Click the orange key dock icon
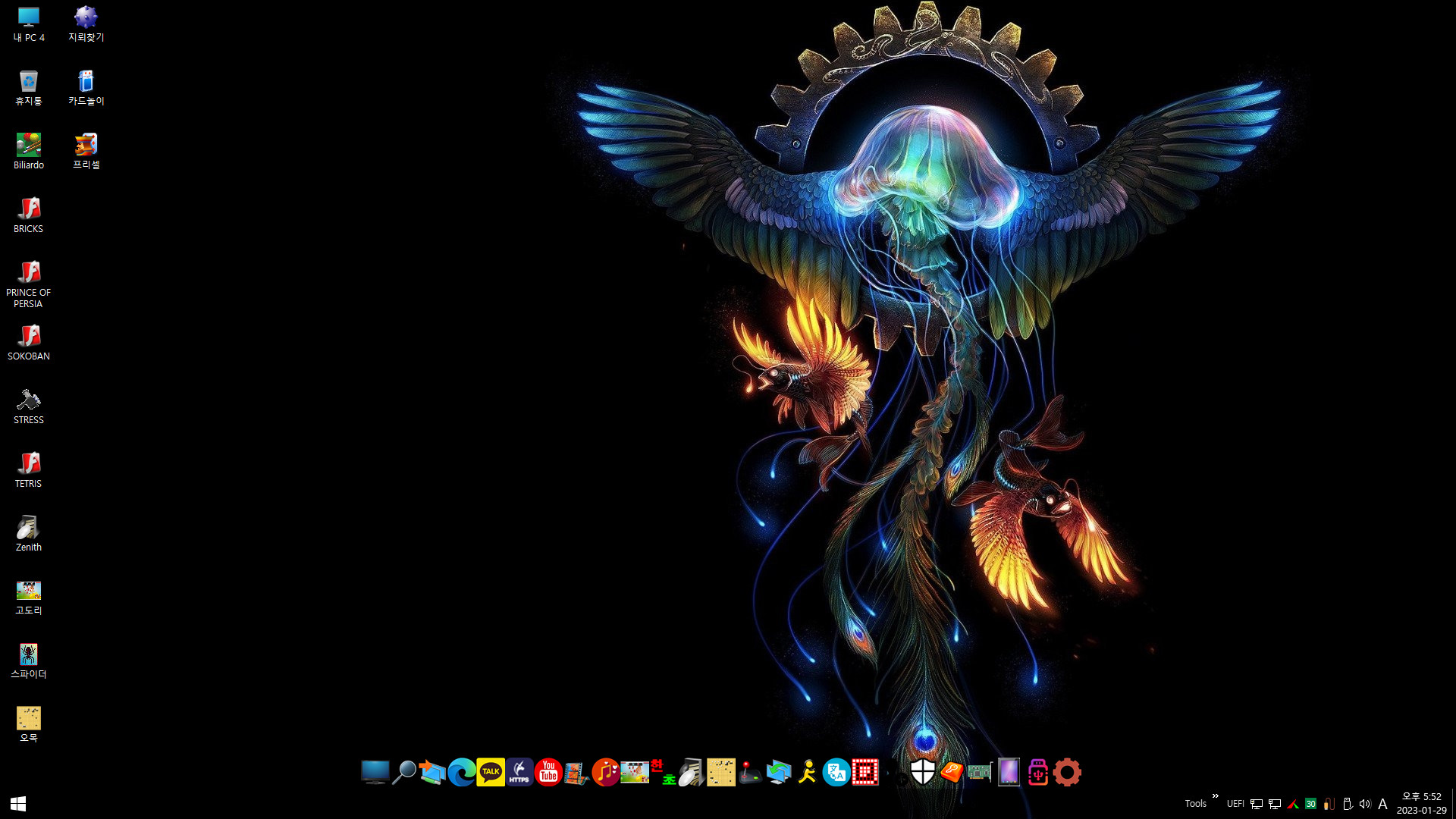1456x819 pixels. click(x=951, y=772)
